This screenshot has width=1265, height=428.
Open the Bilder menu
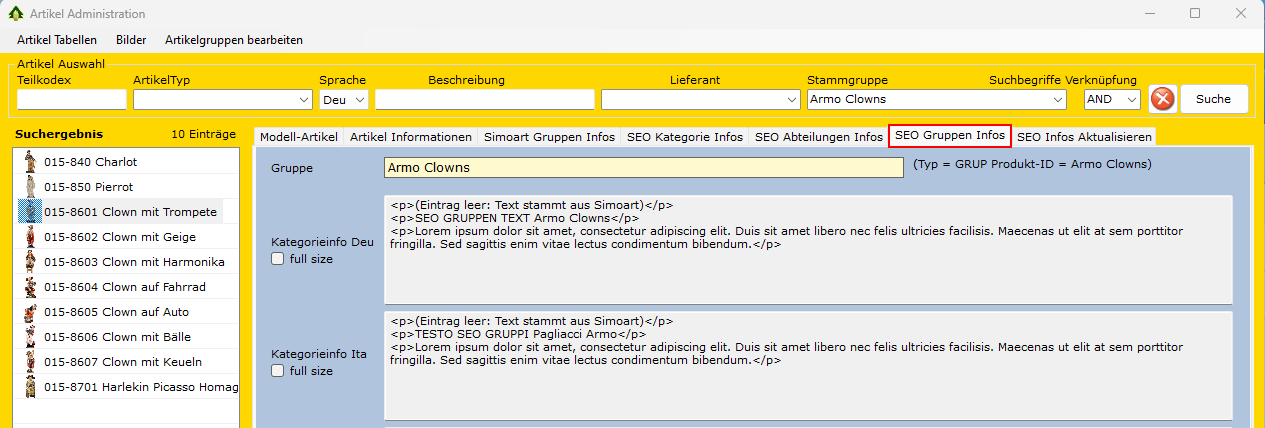coord(131,40)
